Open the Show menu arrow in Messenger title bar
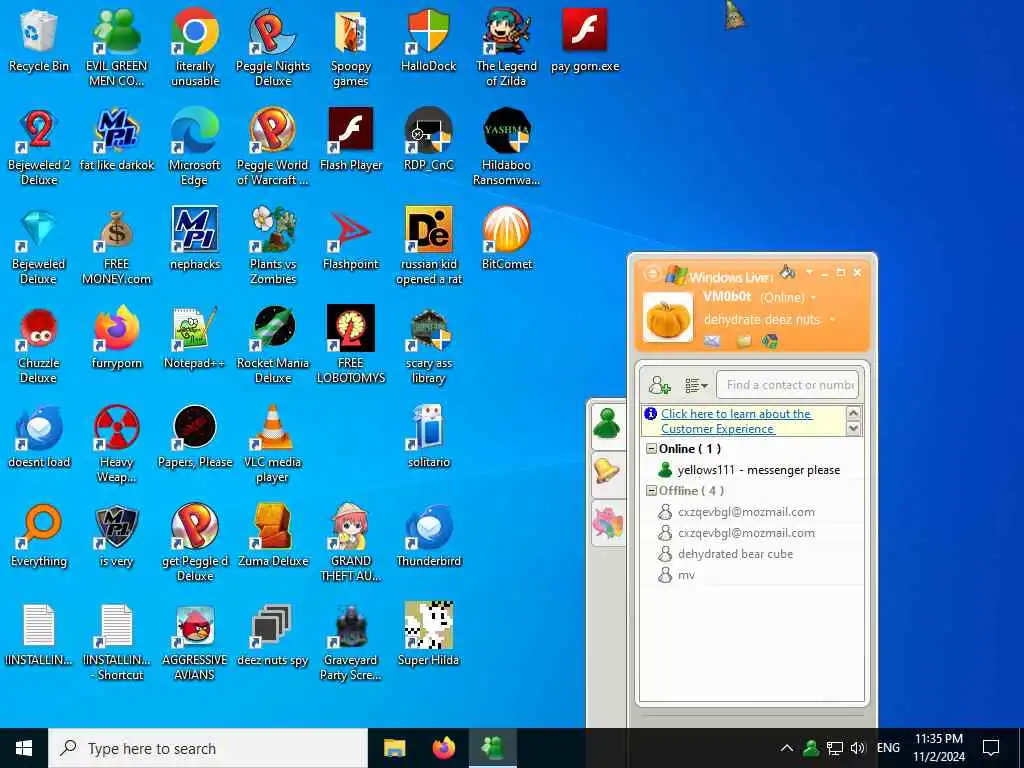Viewport: 1024px width, 768px height. pyautogui.click(x=809, y=272)
